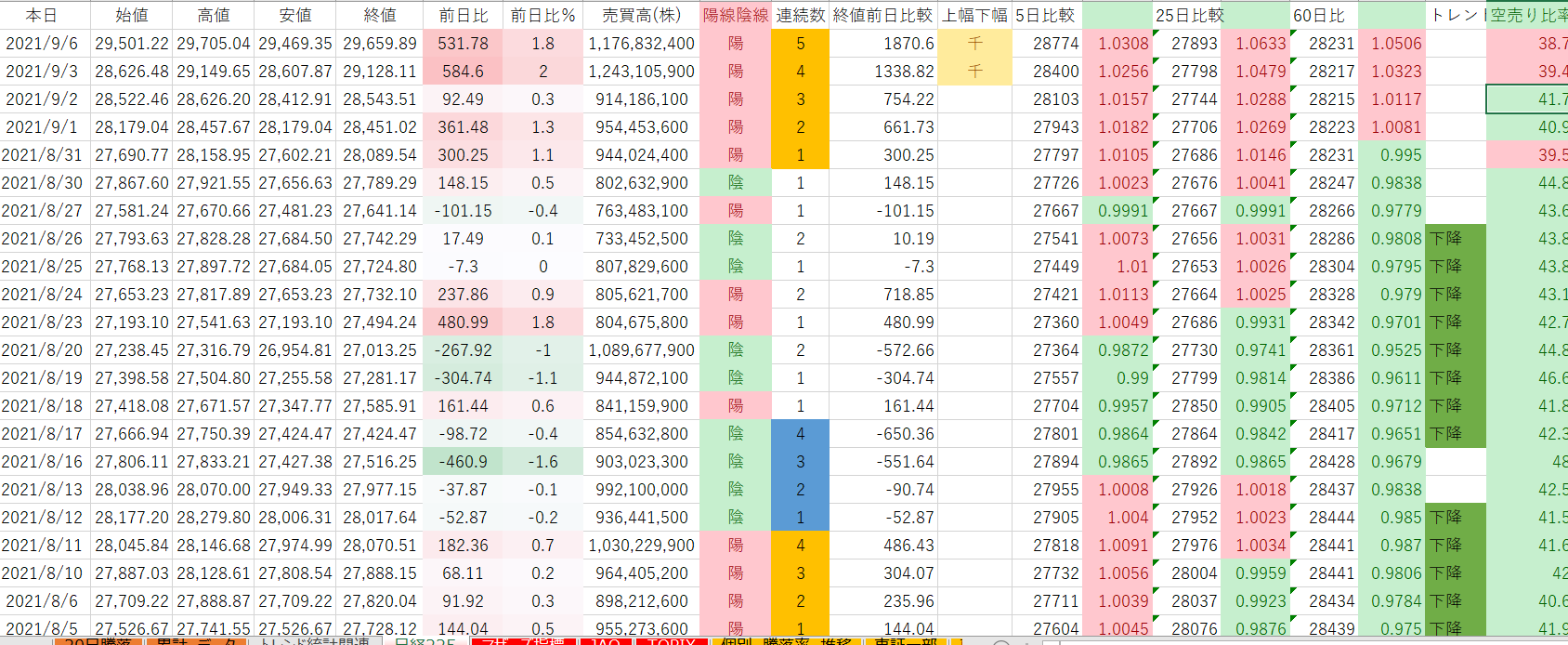Select opening price 29,501.22
The image size is (1568, 645).
click(132, 43)
